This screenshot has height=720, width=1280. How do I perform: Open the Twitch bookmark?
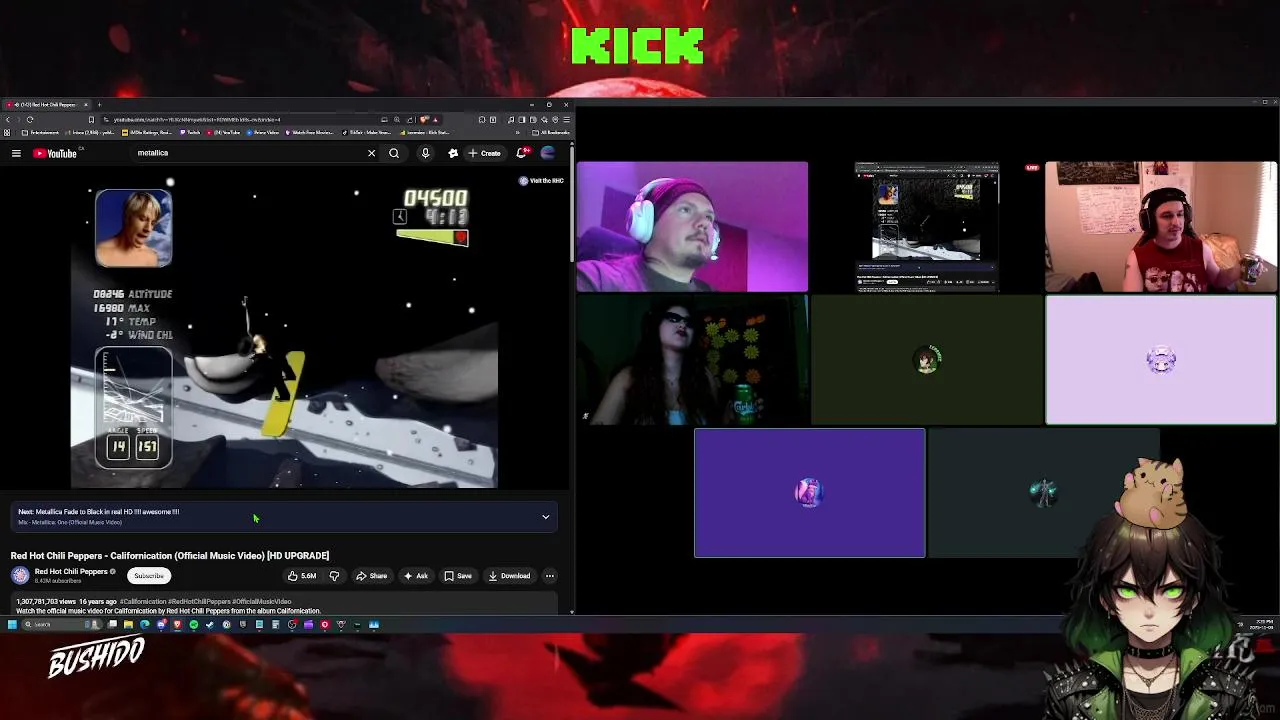tap(190, 132)
